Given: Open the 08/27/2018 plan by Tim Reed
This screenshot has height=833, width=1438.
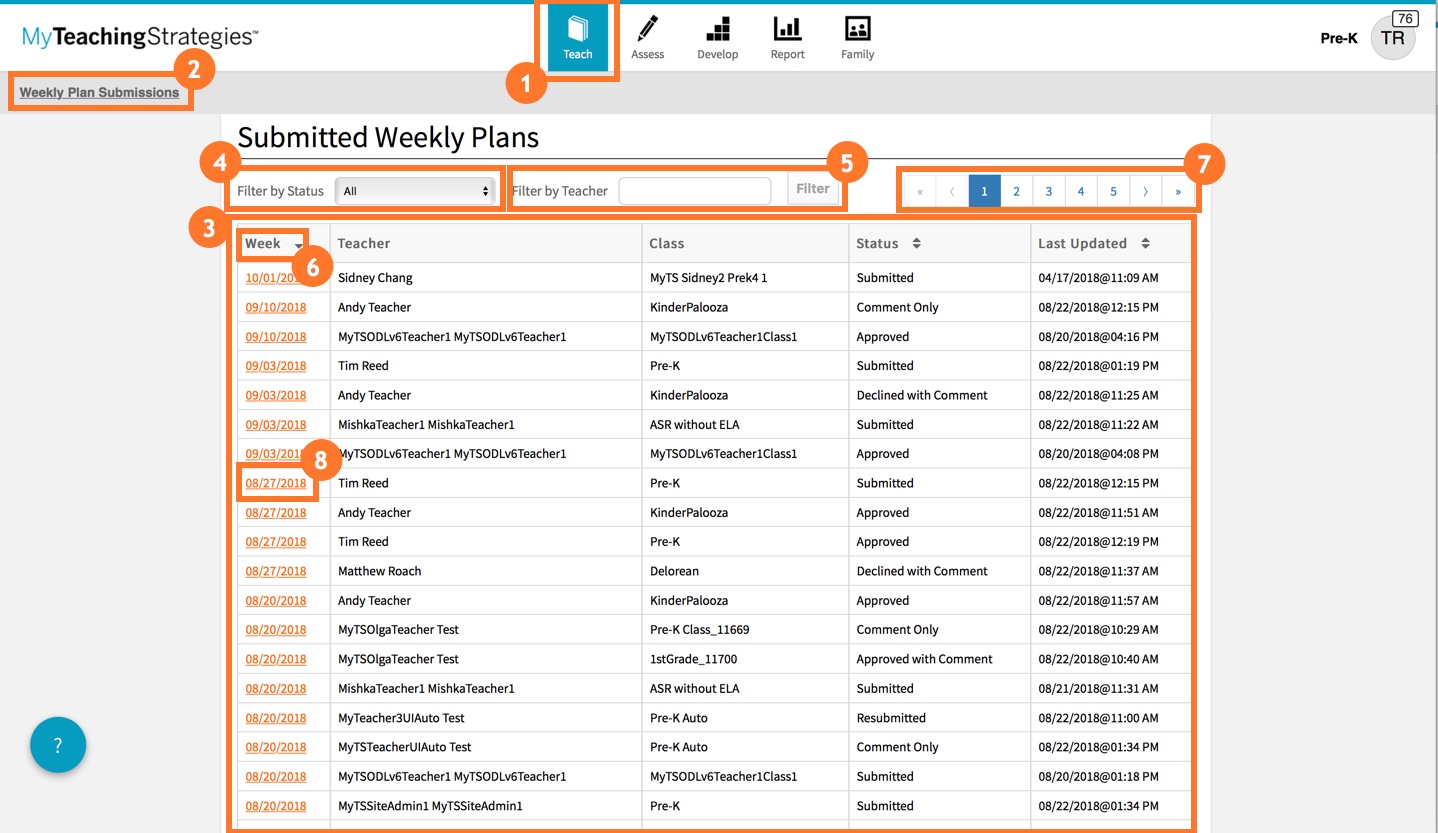Looking at the screenshot, I should pyautogui.click(x=276, y=483).
